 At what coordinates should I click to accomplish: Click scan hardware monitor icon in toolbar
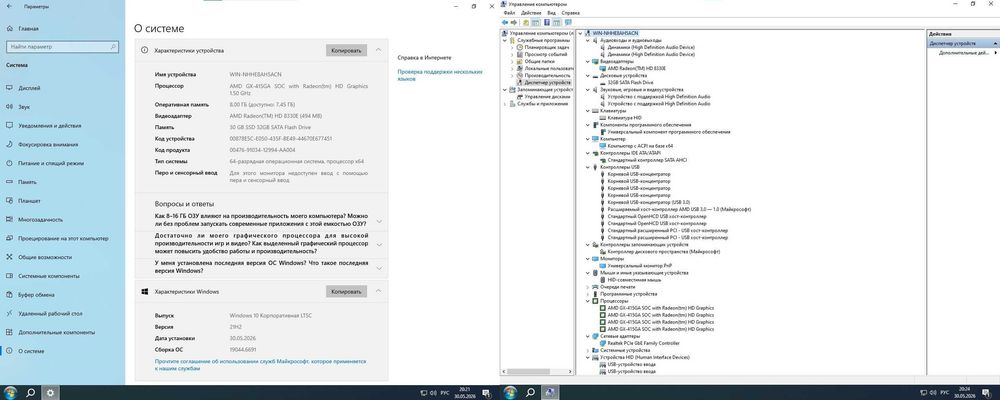pos(568,22)
